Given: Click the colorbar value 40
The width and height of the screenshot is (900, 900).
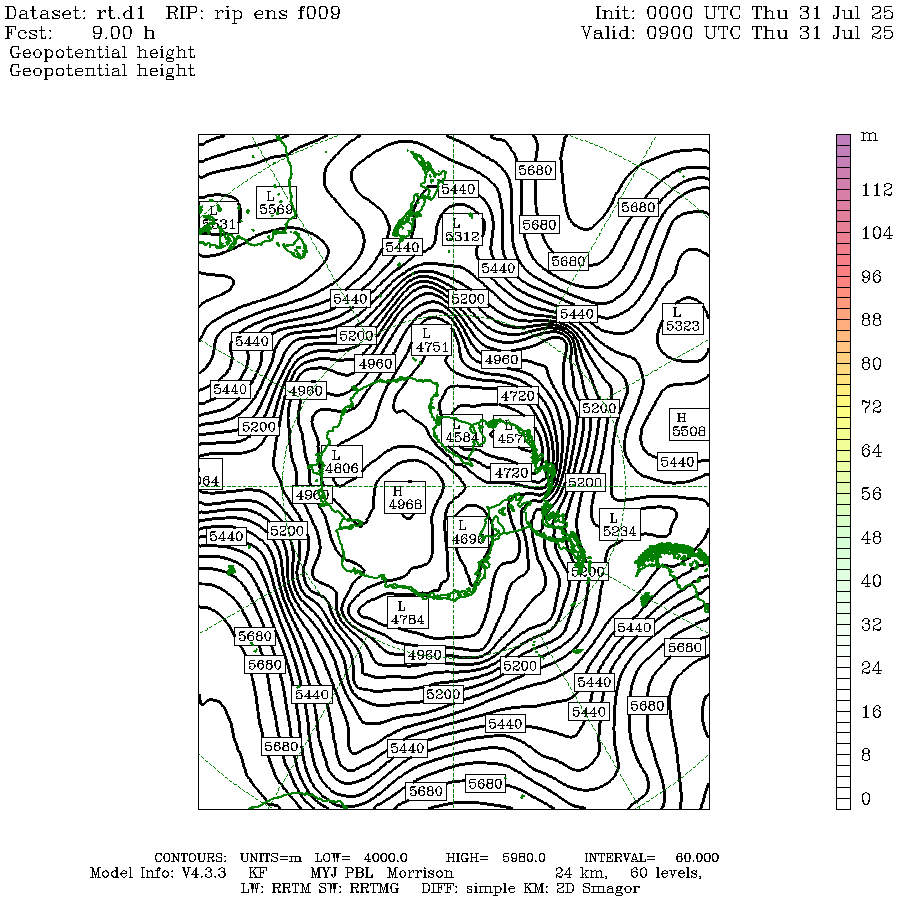Looking at the screenshot, I should [x=871, y=581].
